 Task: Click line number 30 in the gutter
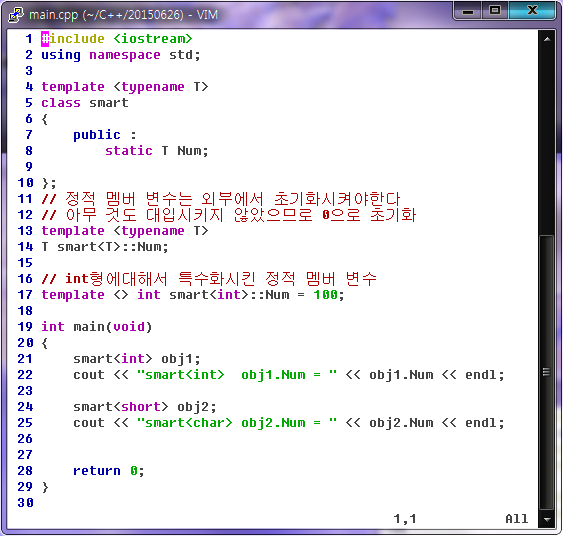[25, 503]
